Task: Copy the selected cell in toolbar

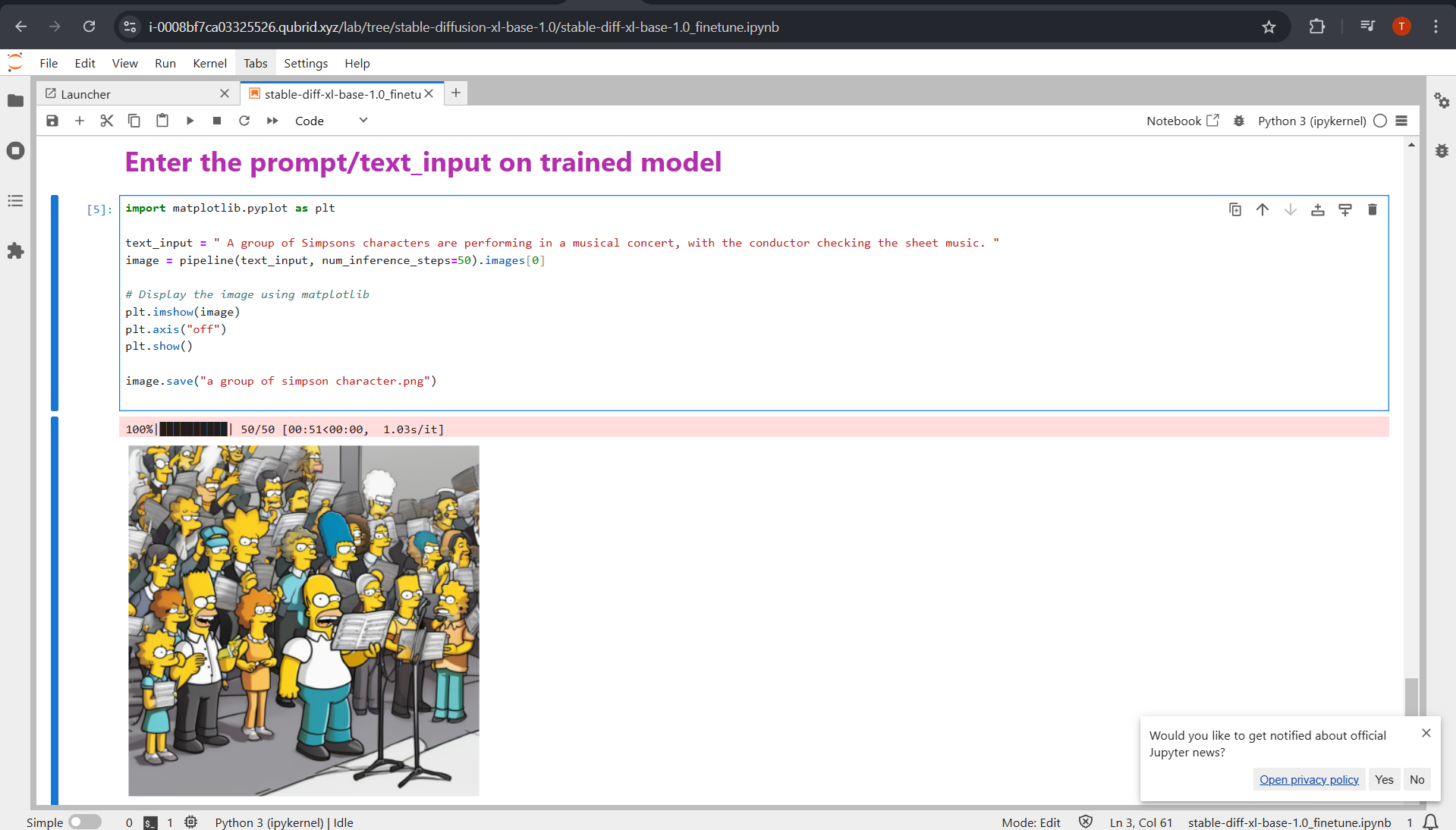Action: click(x=134, y=121)
